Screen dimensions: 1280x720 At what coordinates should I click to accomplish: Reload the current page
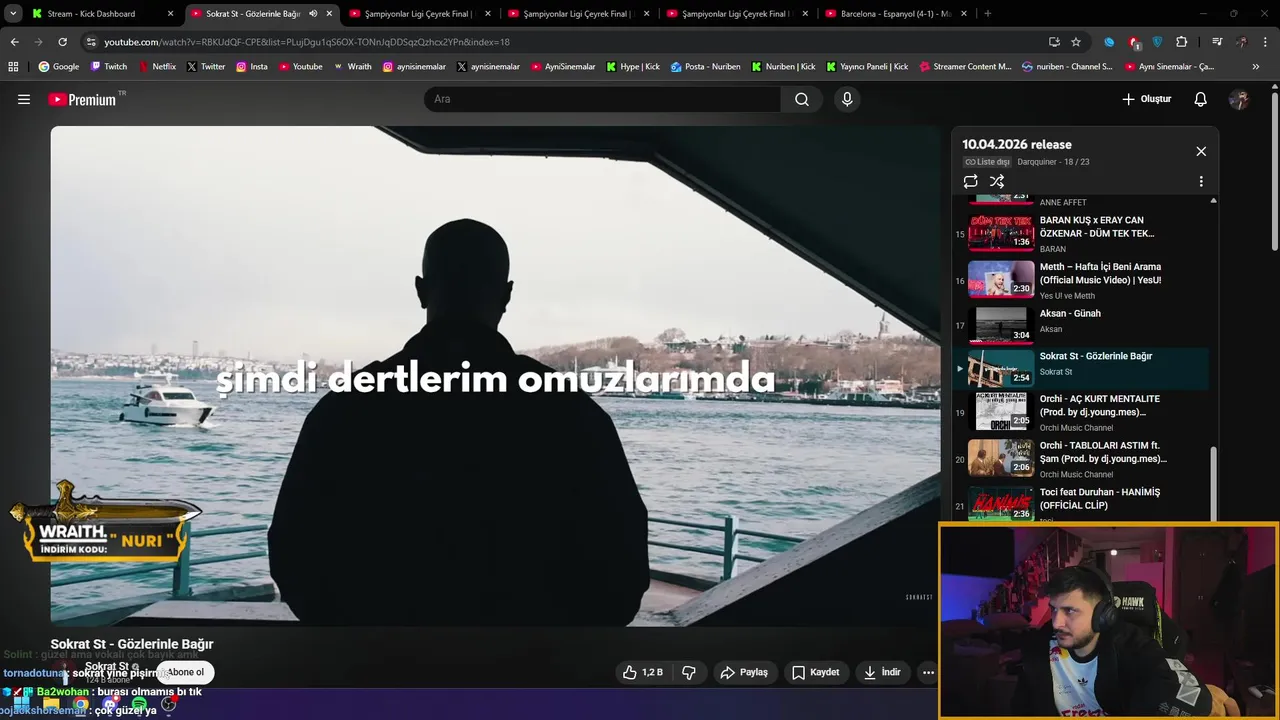pos(62,42)
